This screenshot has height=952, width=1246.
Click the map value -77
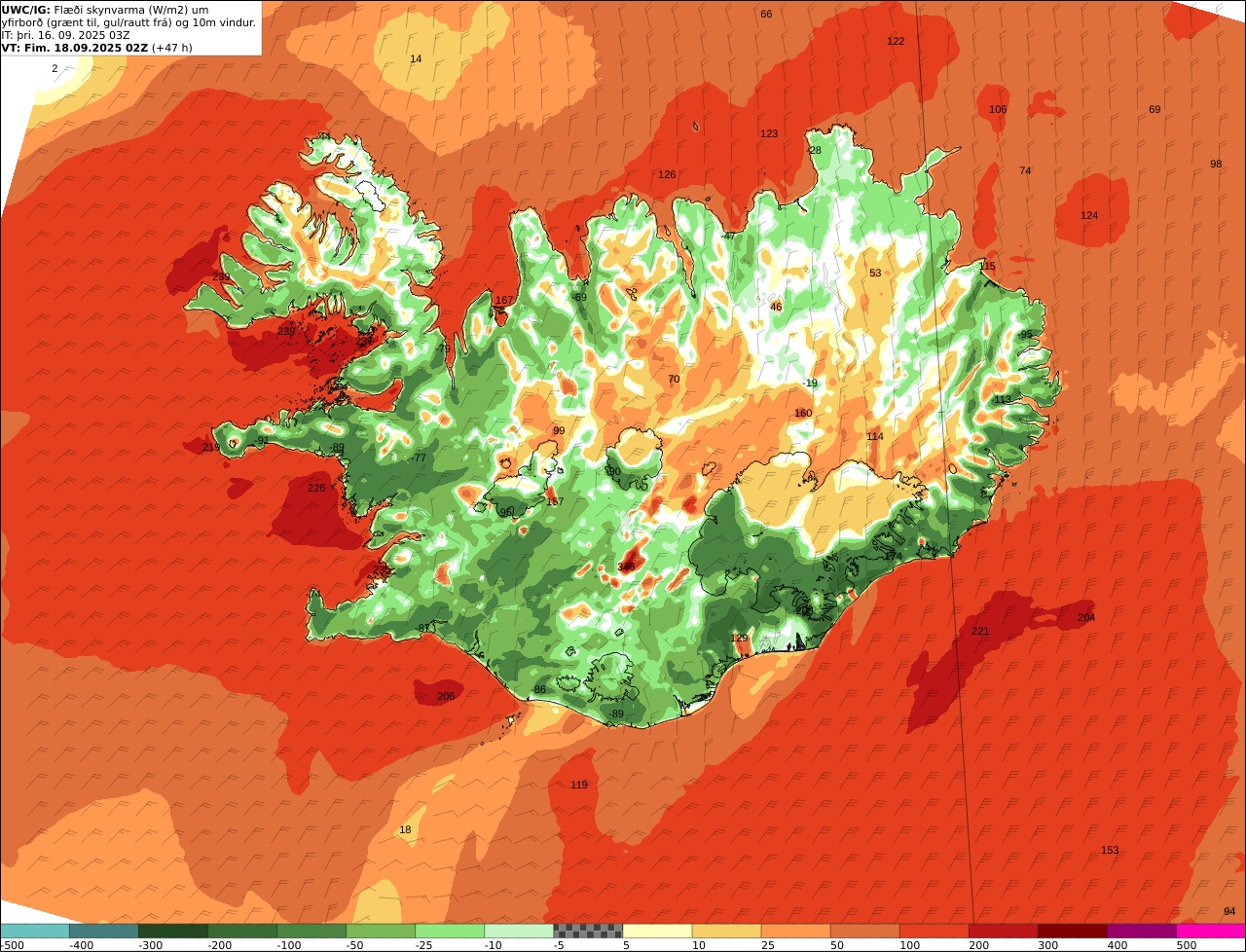coord(419,458)
